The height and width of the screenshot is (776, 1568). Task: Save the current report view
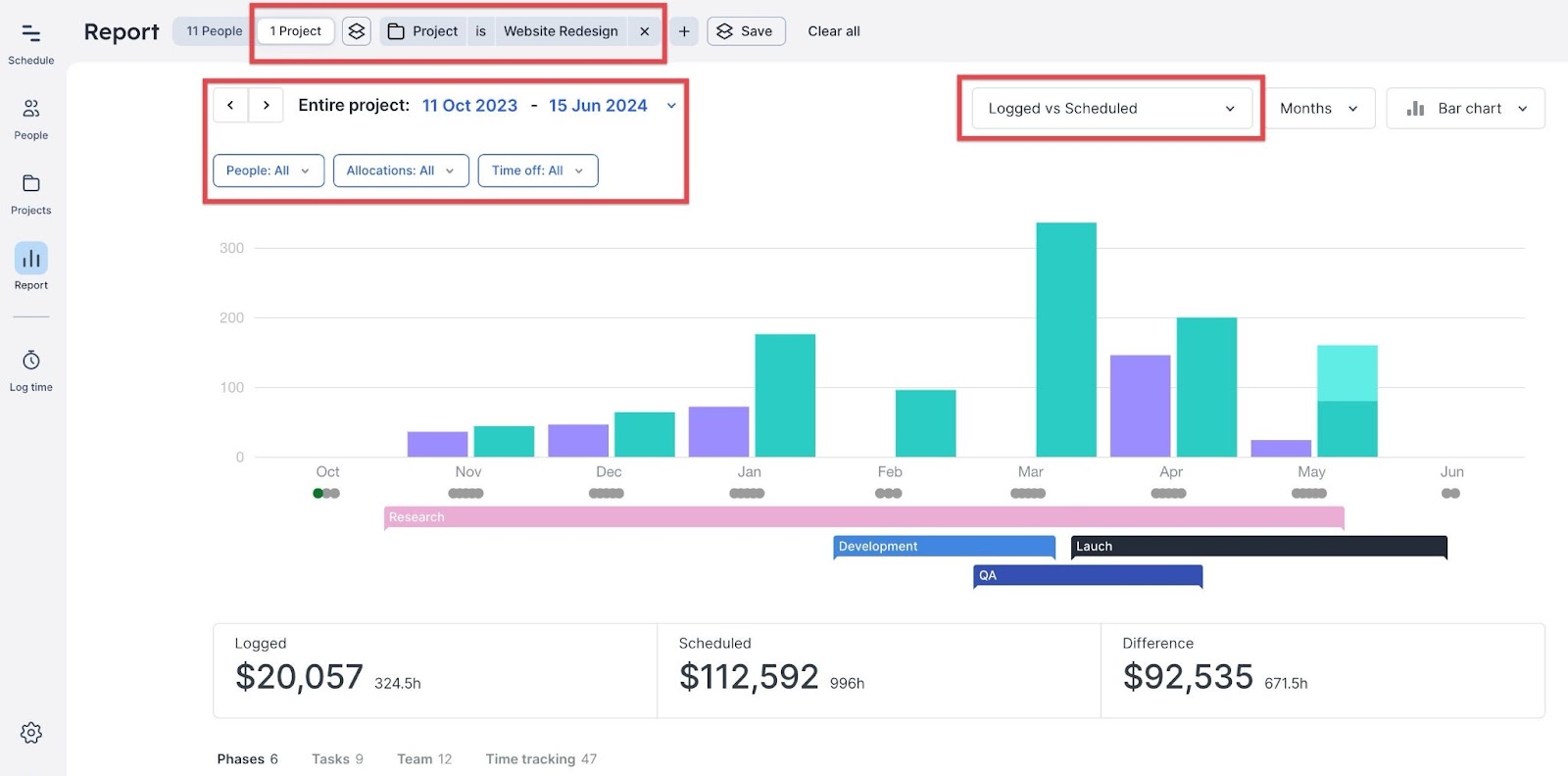pyautogui.click(x=746, y=31)
